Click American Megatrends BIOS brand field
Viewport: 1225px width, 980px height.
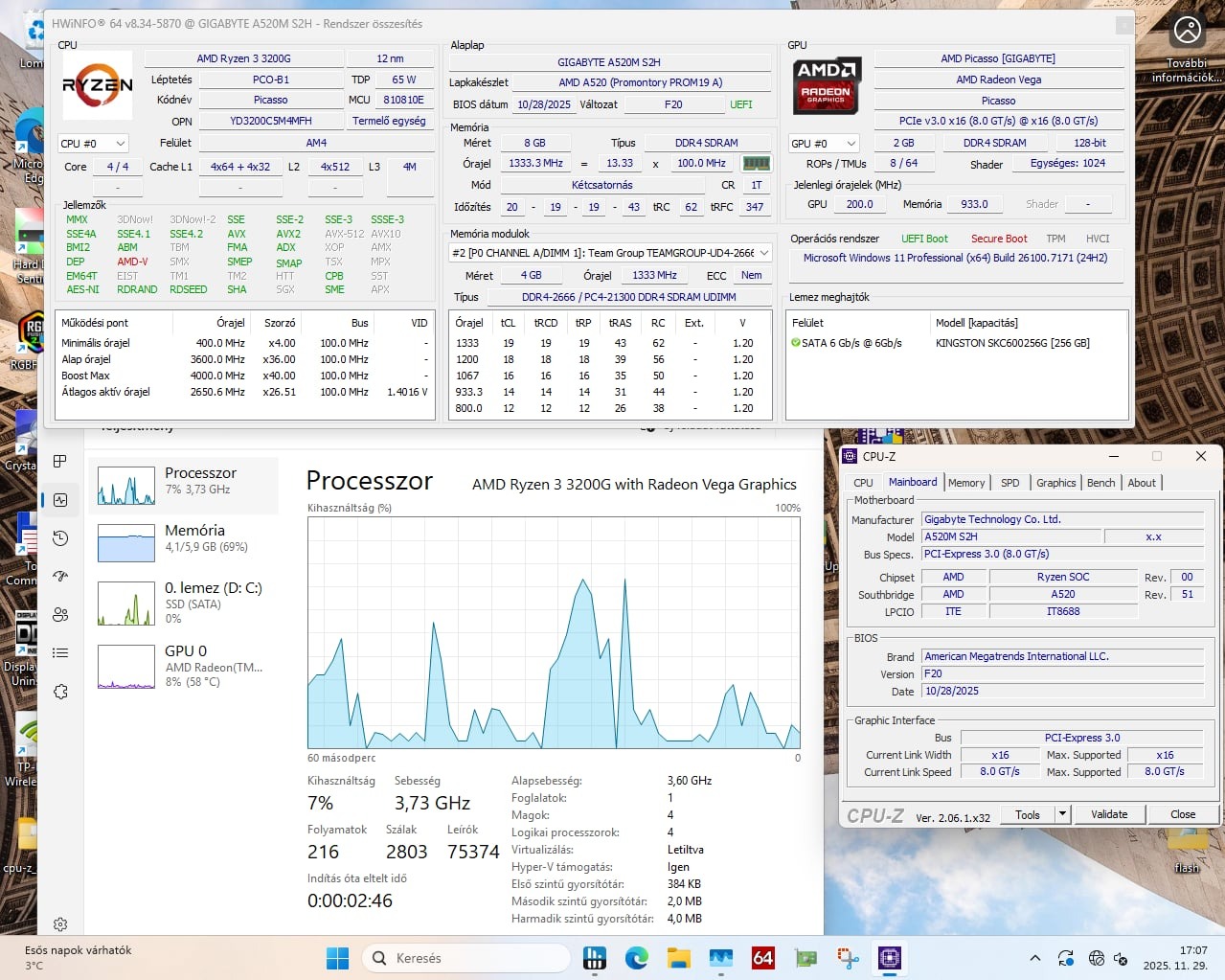1062,656
